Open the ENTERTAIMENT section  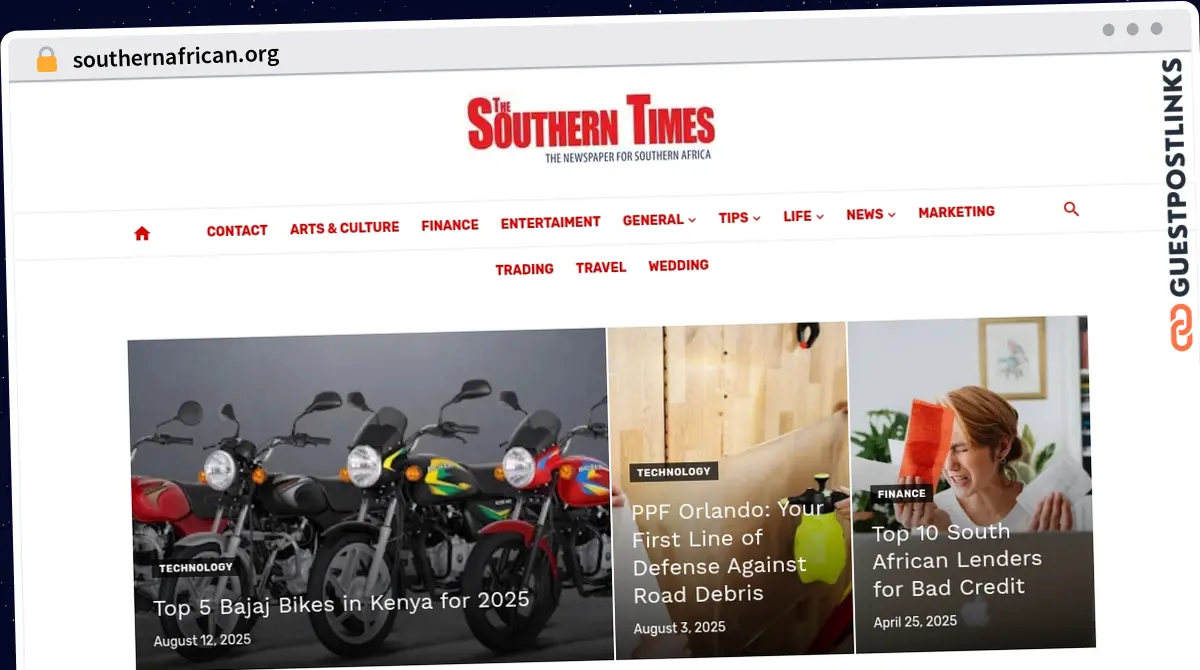(x=550, y=222)
